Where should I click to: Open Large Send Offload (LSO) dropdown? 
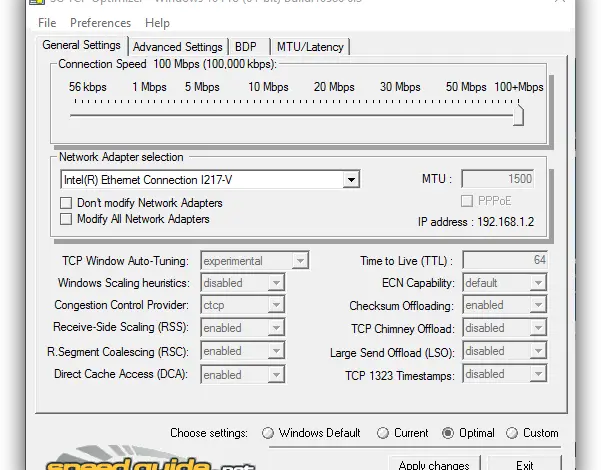[538, 351]
